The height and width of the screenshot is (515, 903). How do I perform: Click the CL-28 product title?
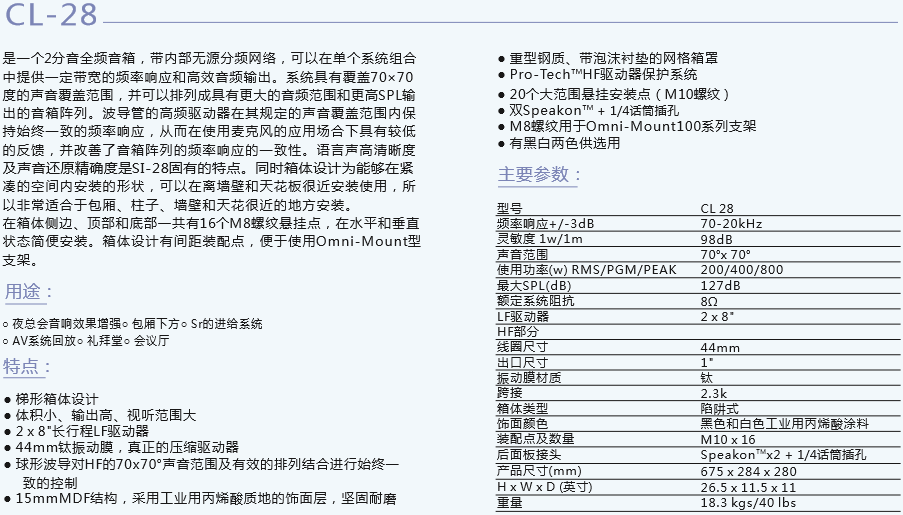tap(50, 17)
